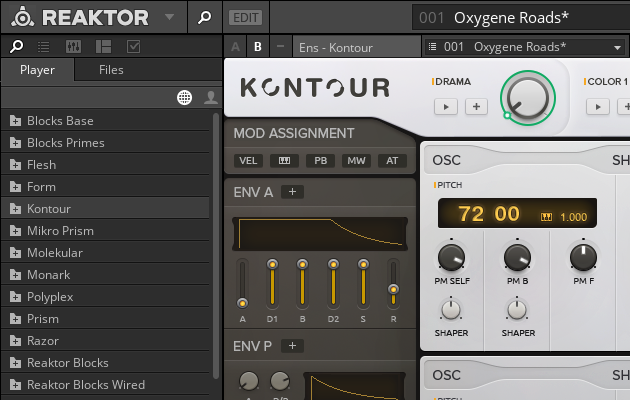This screenshot has height=400, width=630.
Task: Open the Polyplex folder
Action: coord(105,297)
